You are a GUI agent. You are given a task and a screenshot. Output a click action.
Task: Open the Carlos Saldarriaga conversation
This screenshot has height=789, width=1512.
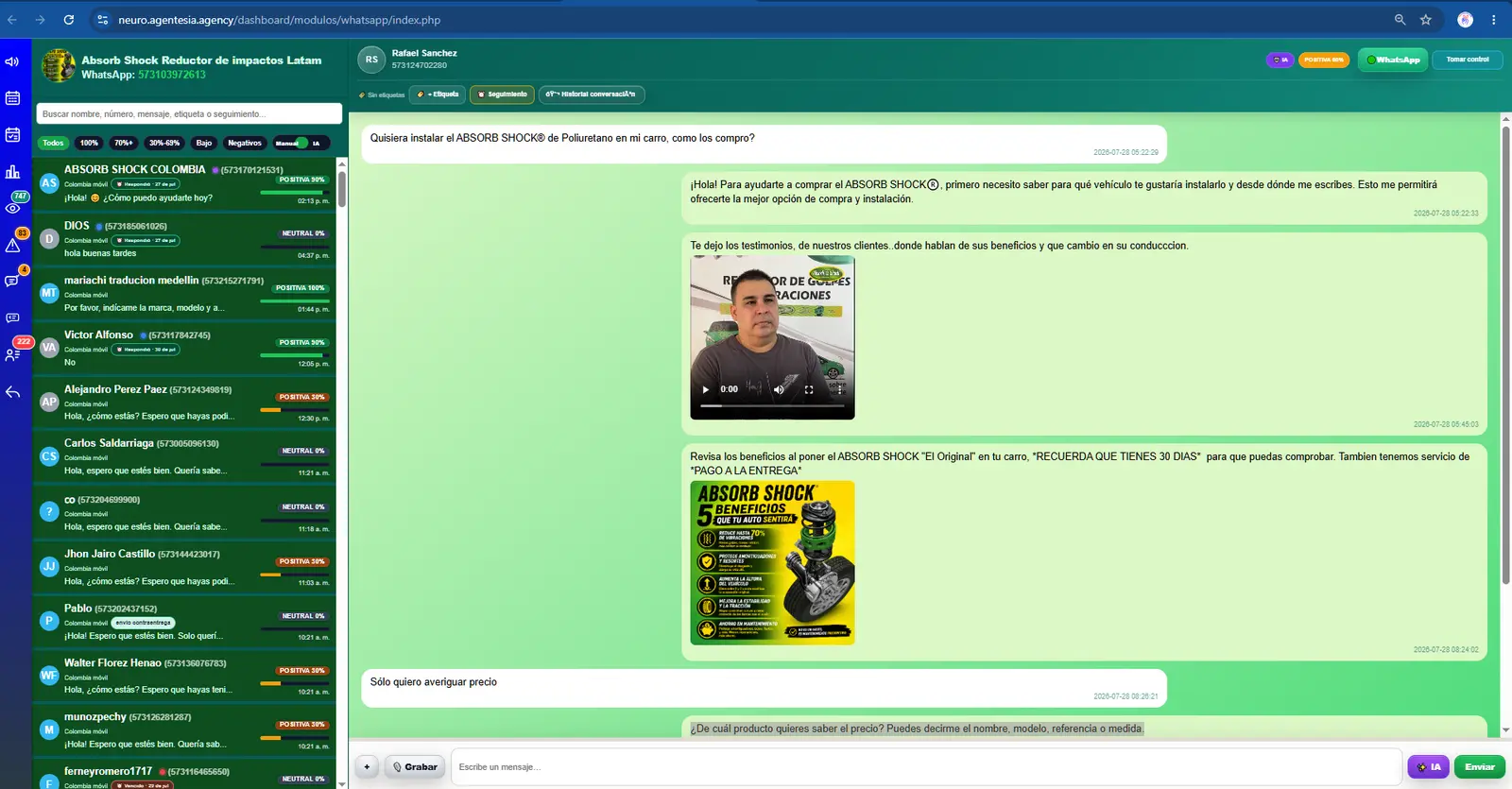click(184, 457)
